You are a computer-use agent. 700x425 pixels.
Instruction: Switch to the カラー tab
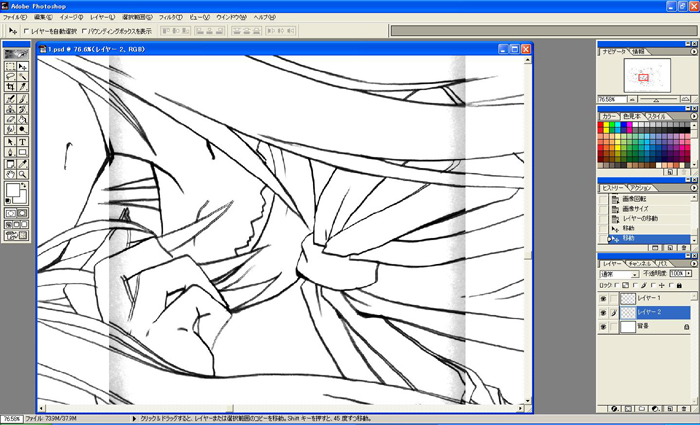click(x=608, y=117)
